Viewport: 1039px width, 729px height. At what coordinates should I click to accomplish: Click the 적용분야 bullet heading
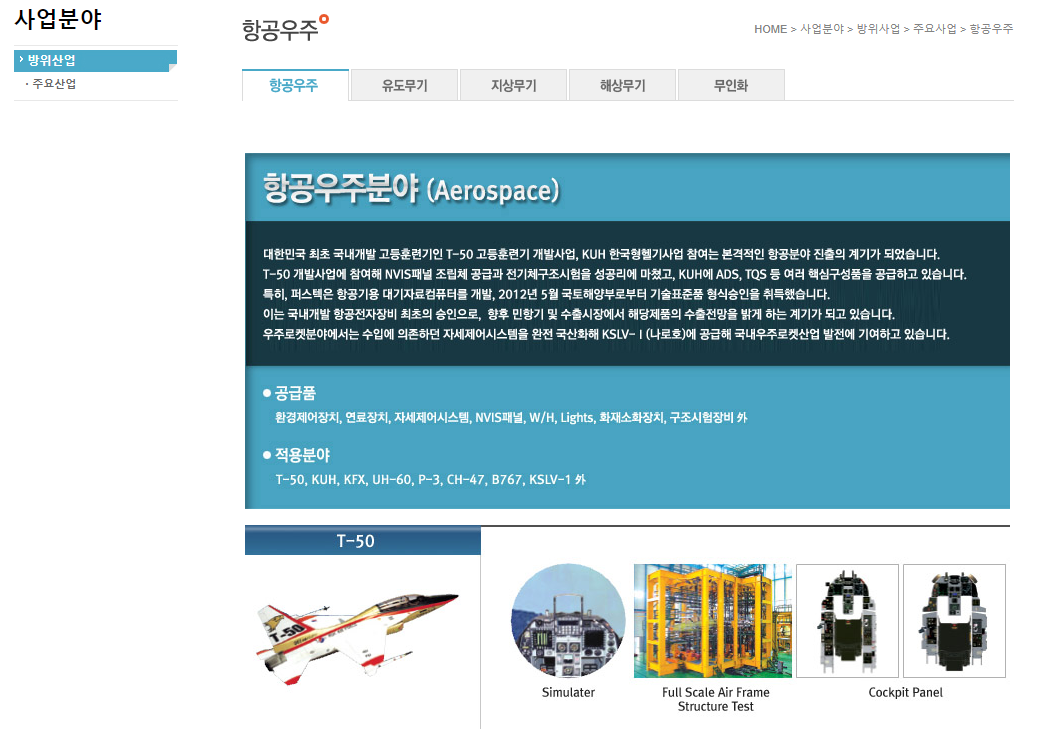tap(302, 455)
